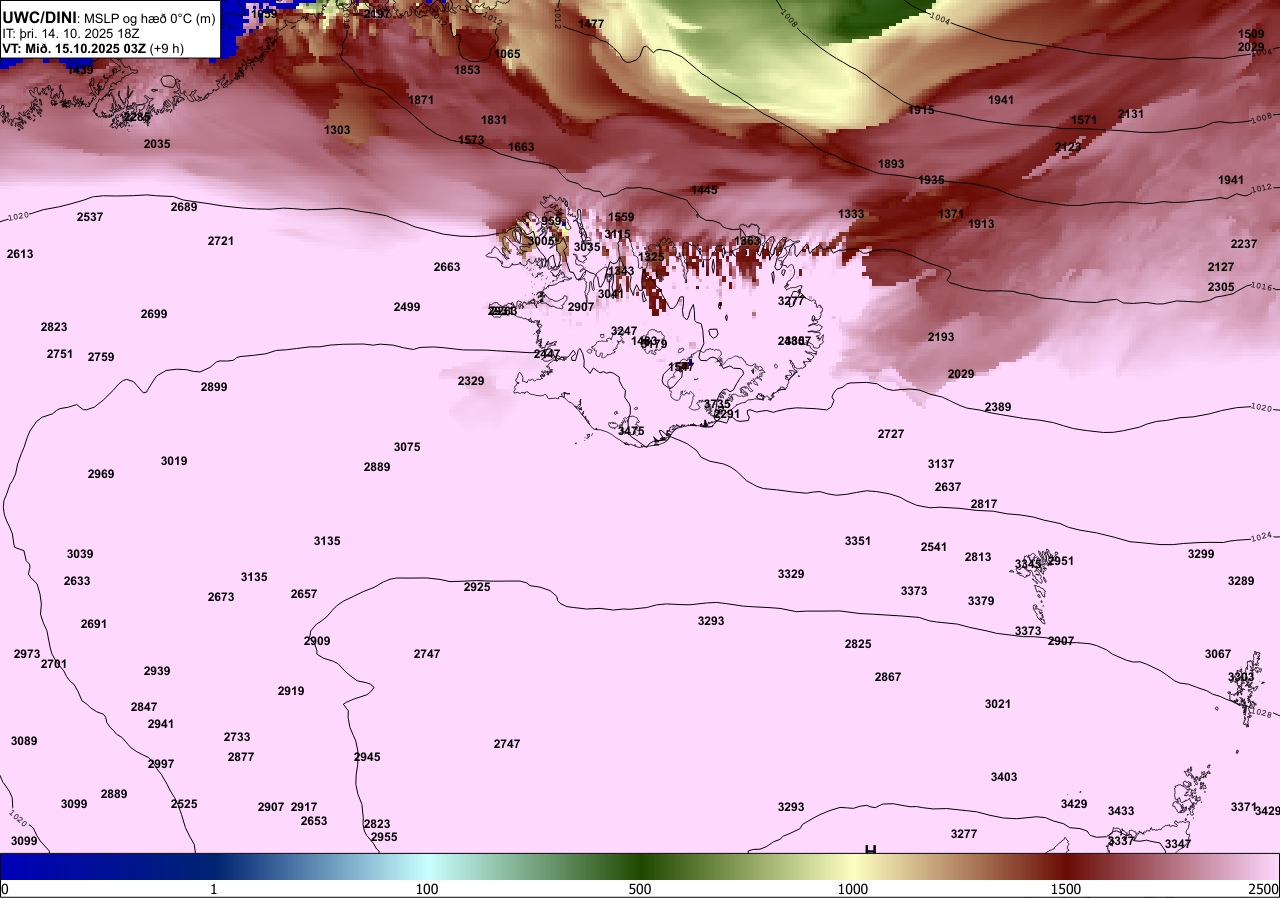The width and height of the screenshot is (1280, 898).
Task: Click the height value 3021
Action: coord(998,704)
